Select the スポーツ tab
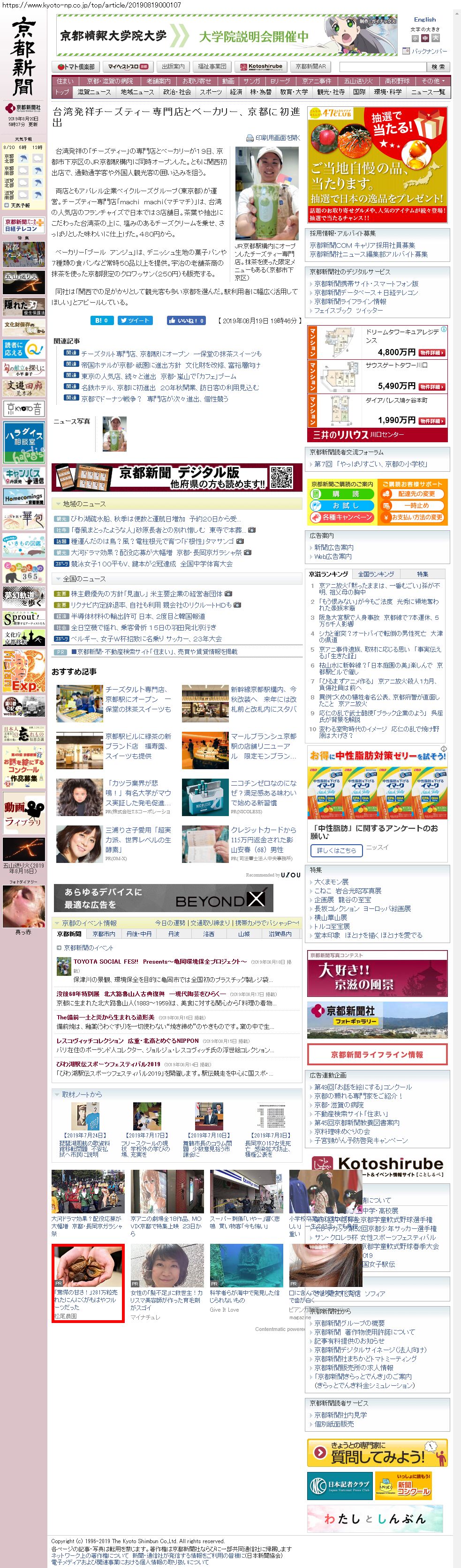 (211, 92)
